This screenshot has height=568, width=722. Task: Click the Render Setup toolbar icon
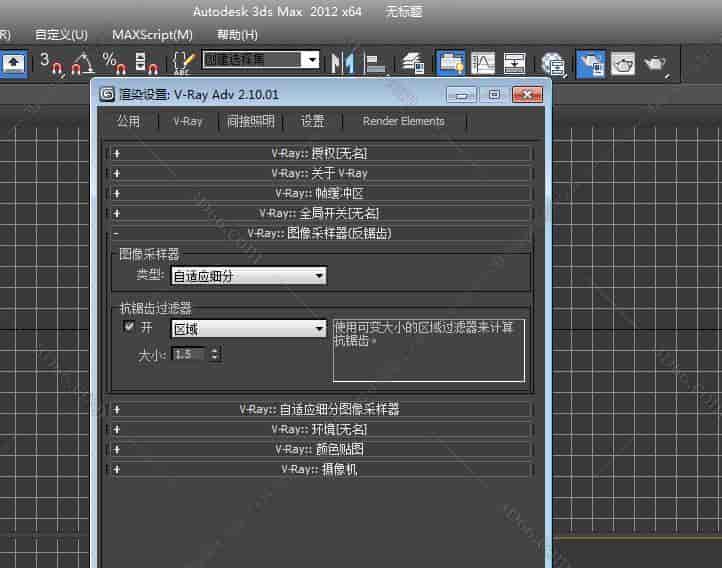click(590, 63)
